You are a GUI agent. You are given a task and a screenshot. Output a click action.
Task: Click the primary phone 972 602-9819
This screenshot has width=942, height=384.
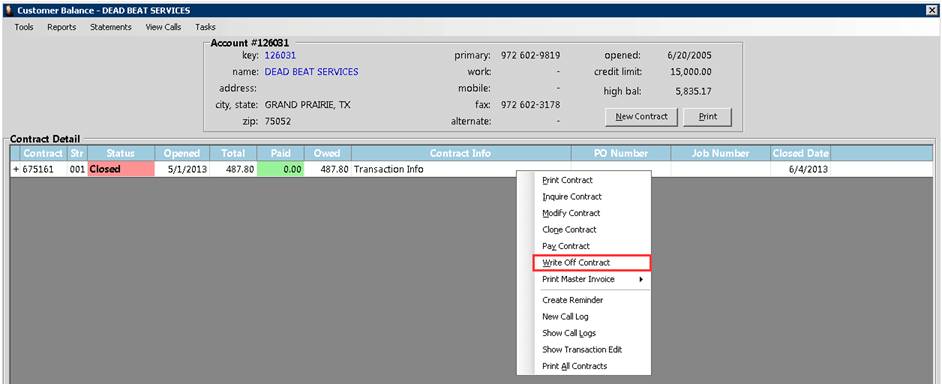[x=530, y=55]
